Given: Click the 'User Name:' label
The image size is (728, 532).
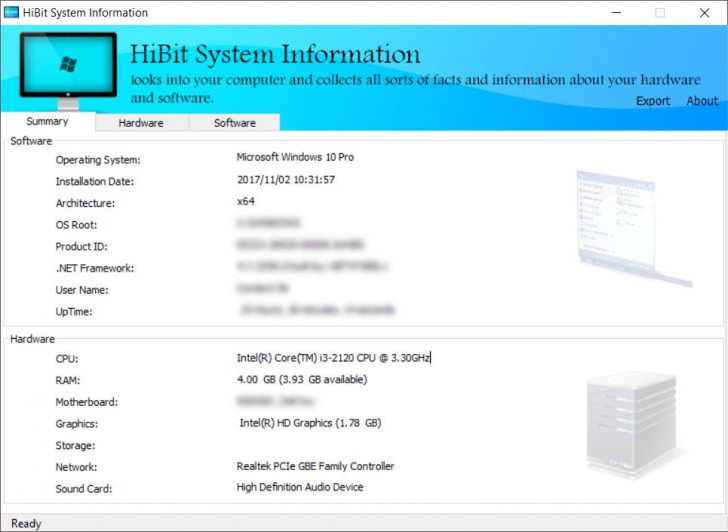Looking at the screenshot, I should [82, 290].
